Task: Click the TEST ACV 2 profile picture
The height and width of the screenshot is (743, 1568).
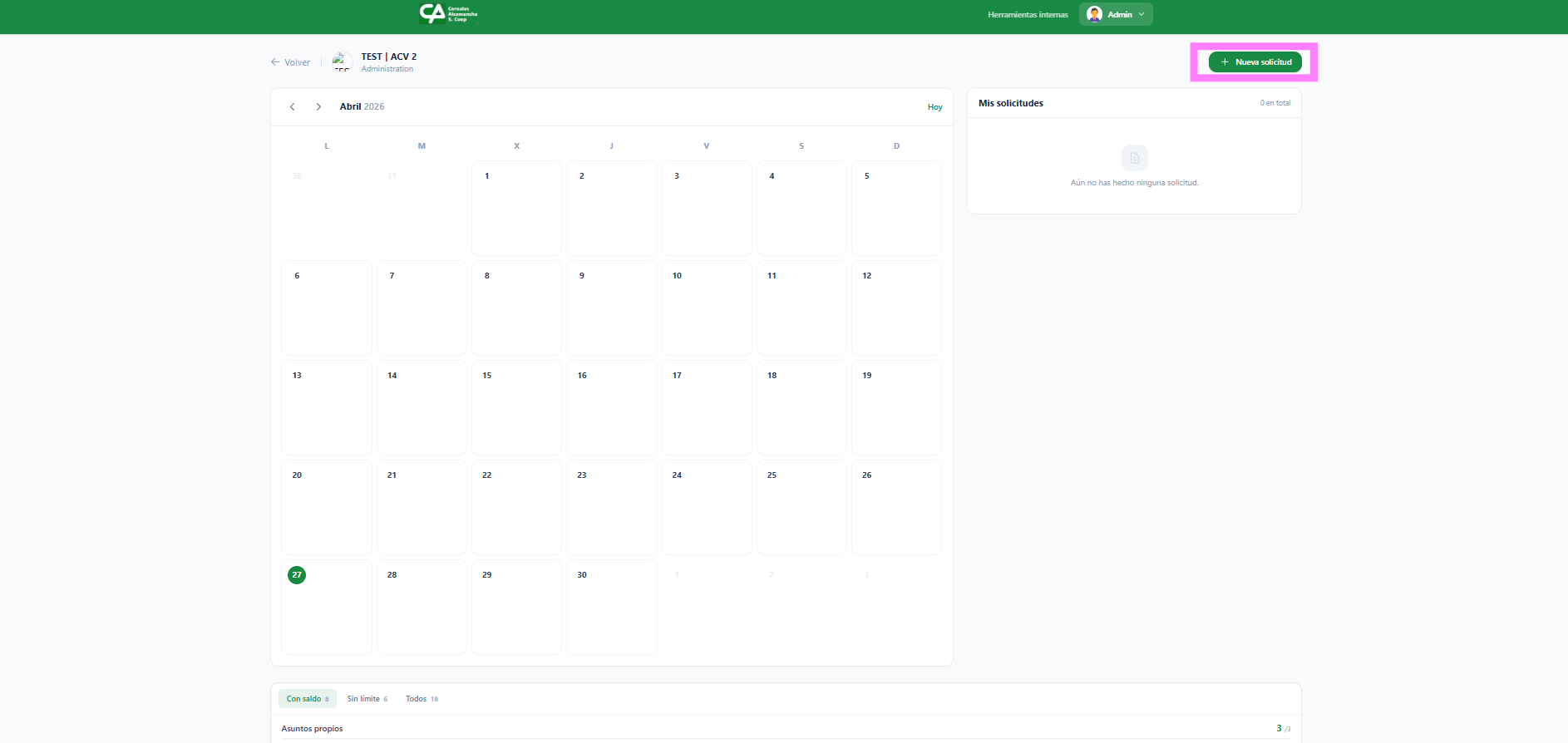Action: [342, 62]
